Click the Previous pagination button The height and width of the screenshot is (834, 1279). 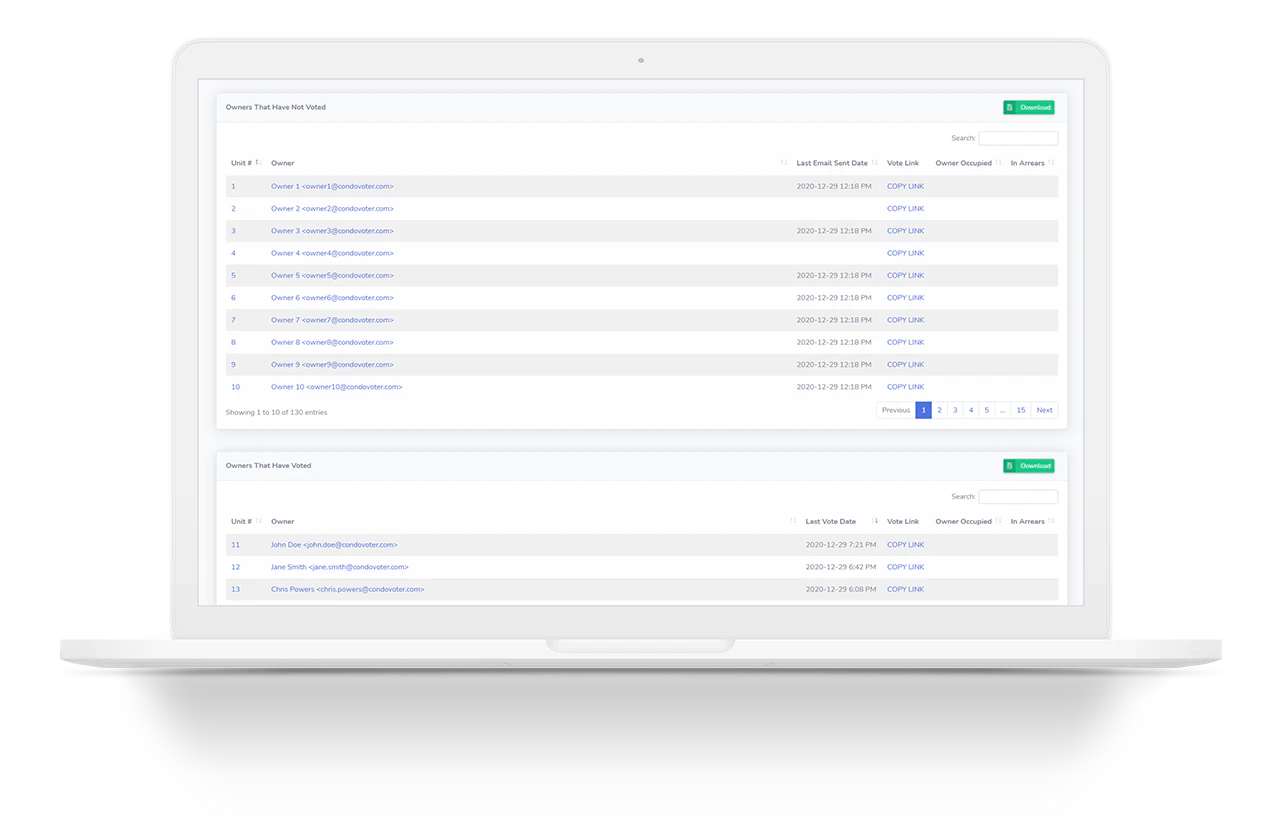[896, 410]
